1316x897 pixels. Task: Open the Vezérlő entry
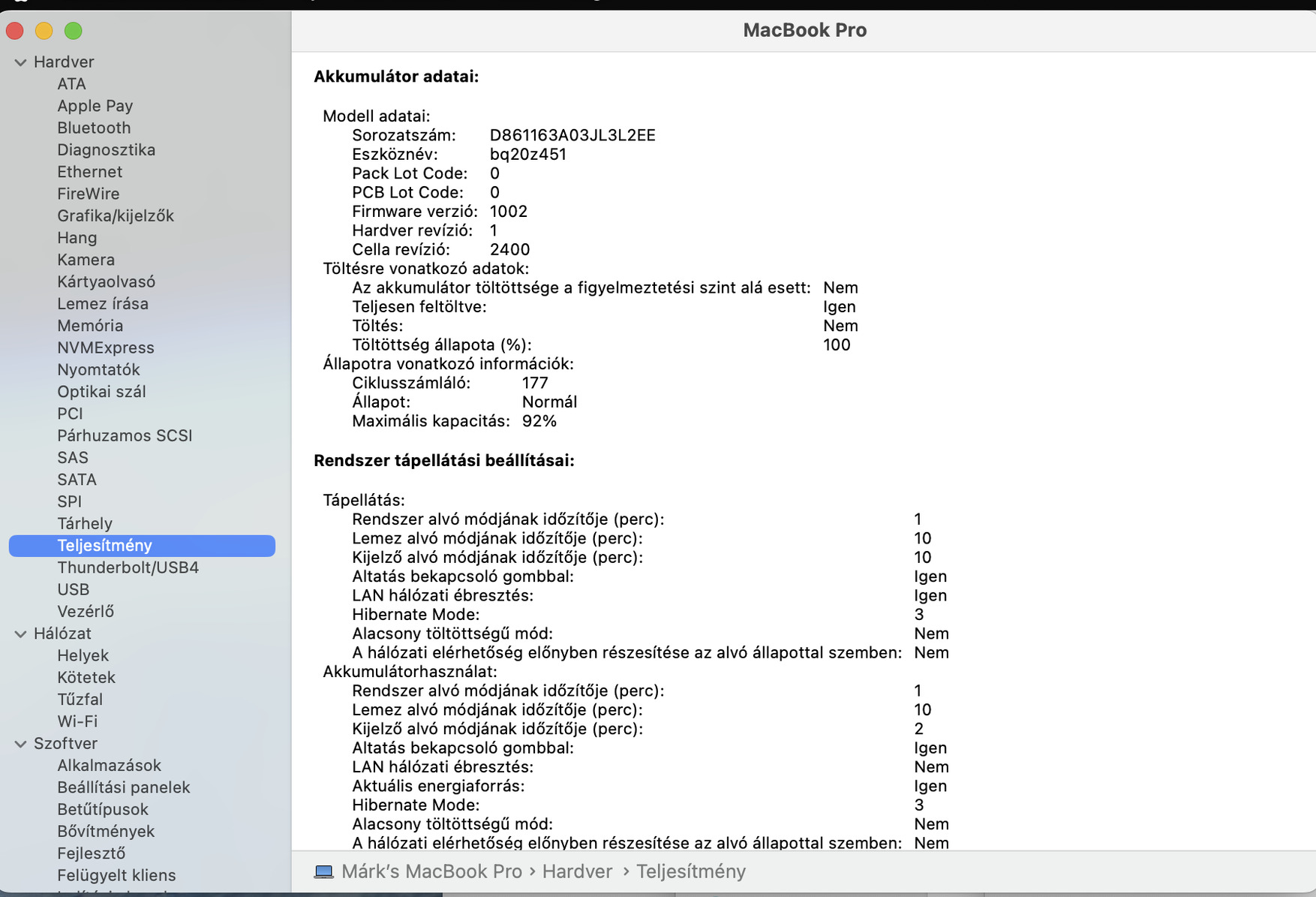click(86, 611)
